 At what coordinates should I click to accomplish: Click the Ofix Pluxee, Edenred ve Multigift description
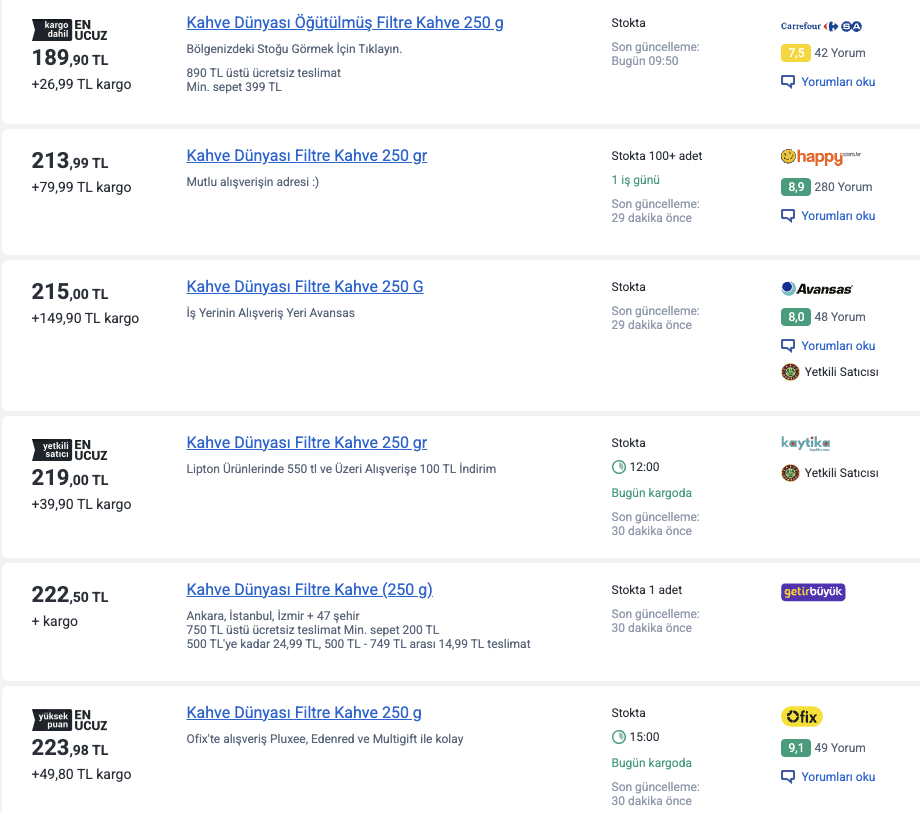tap(325, 739)
